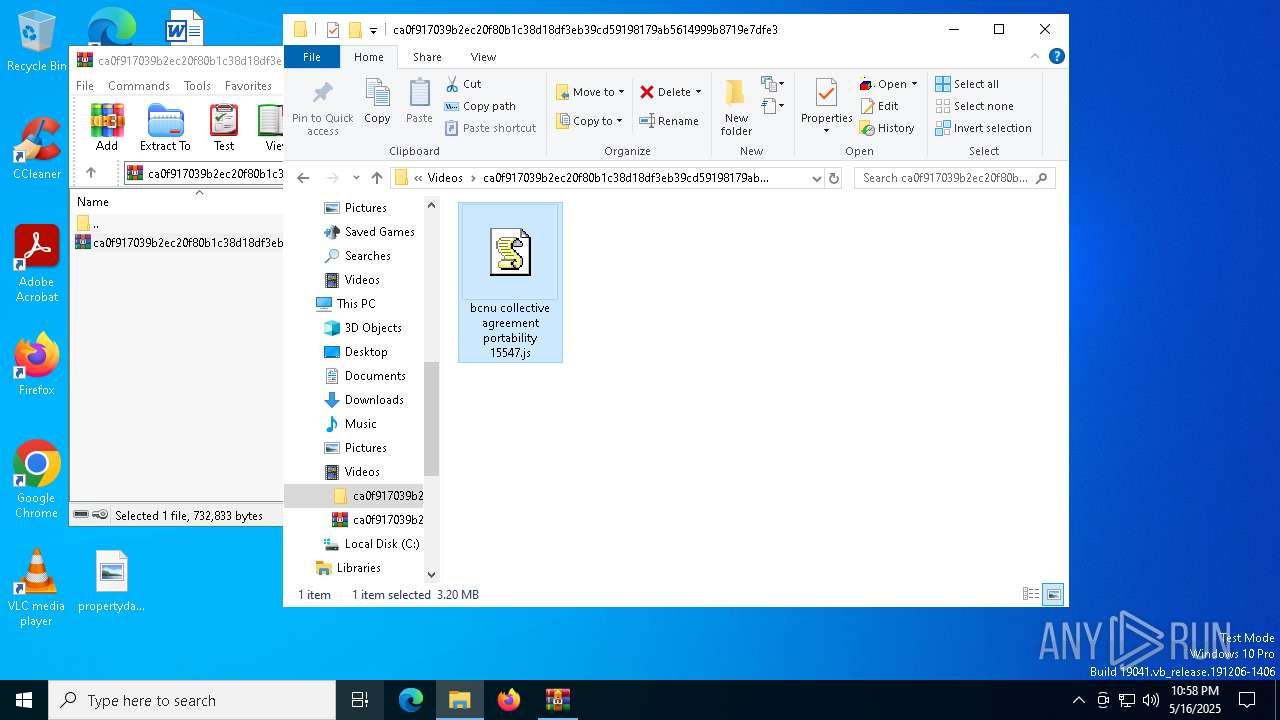Image resolution: width=1280 pixels, height=720 pixels.
Task: Click the Paste icon in the ribbon
Action: (419, 93)
